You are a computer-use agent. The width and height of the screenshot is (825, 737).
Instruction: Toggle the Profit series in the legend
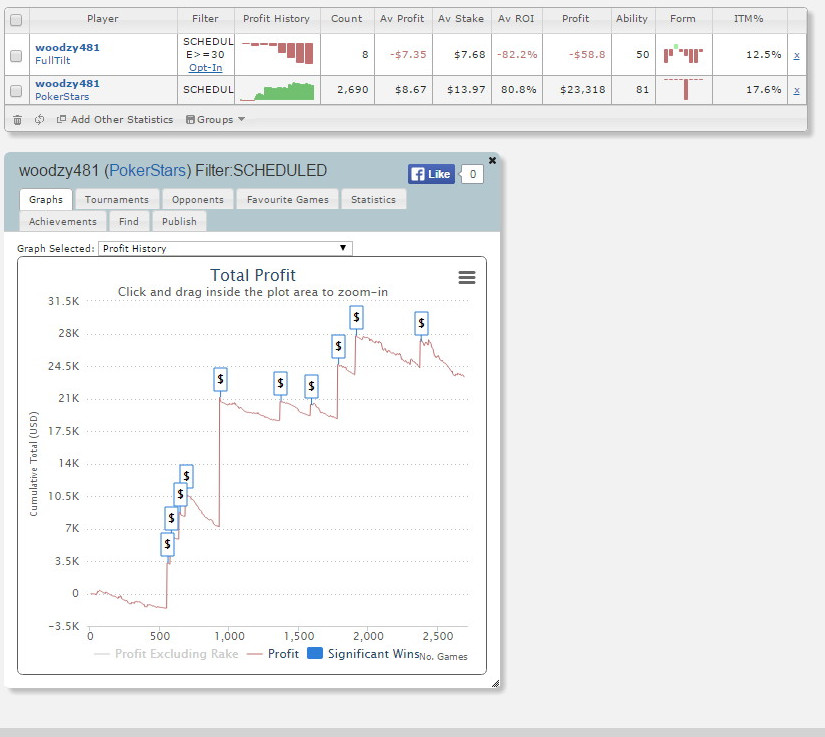[x=273, y=654]
